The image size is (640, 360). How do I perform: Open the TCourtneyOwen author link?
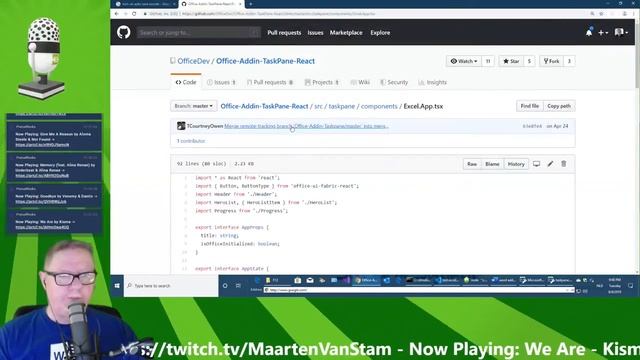point(205,126)
